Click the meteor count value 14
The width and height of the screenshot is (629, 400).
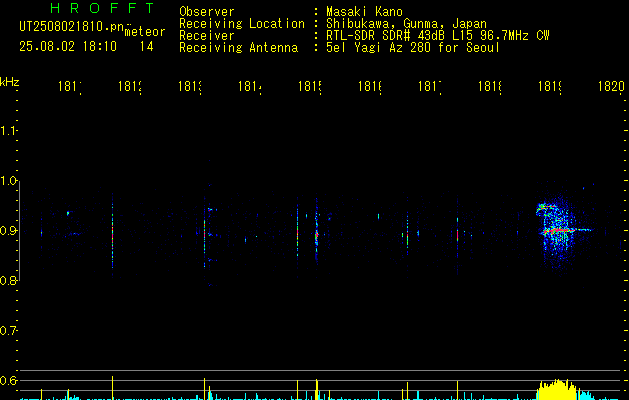(146, 46)
